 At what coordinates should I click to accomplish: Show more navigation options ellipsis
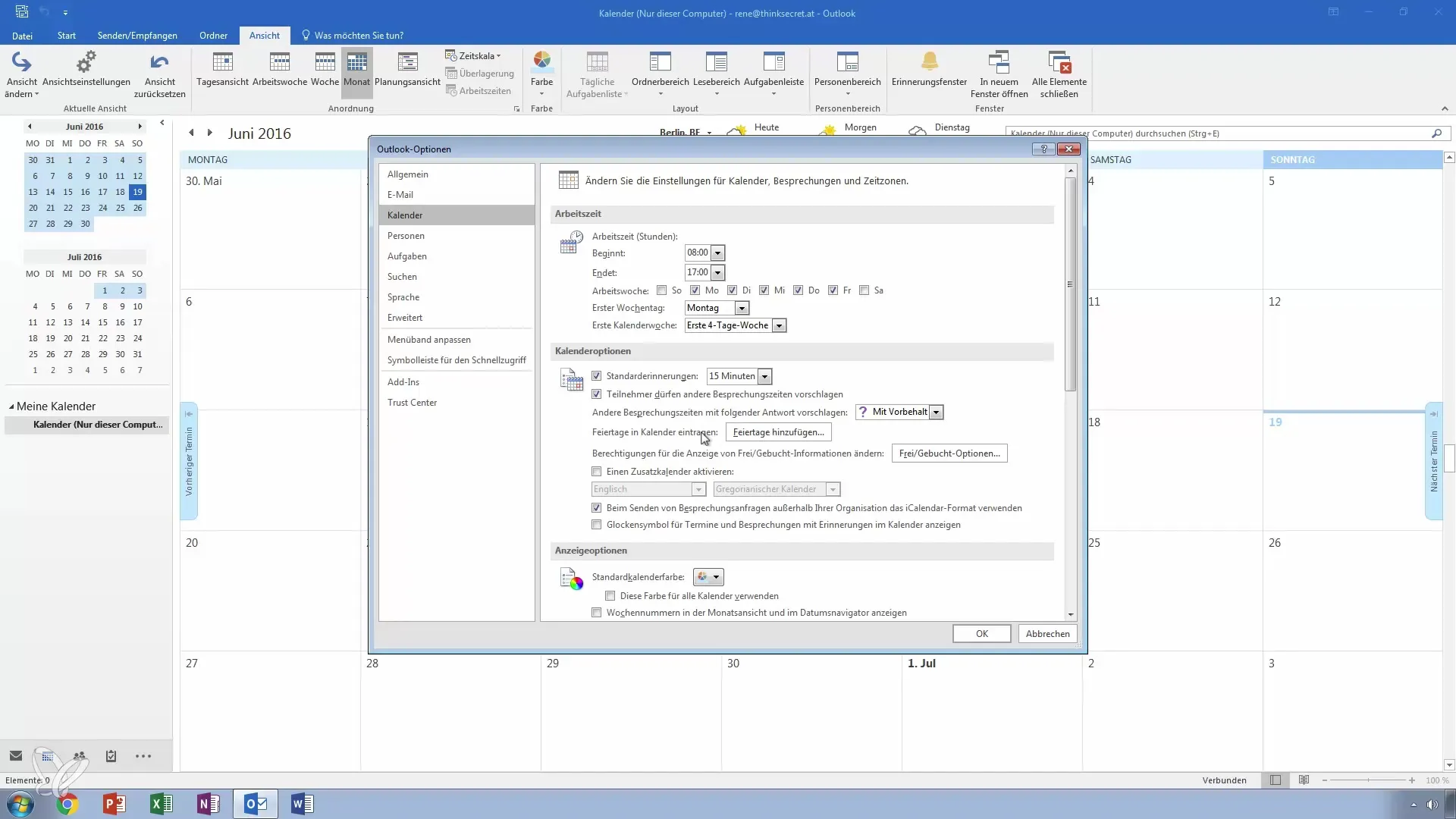143,755
